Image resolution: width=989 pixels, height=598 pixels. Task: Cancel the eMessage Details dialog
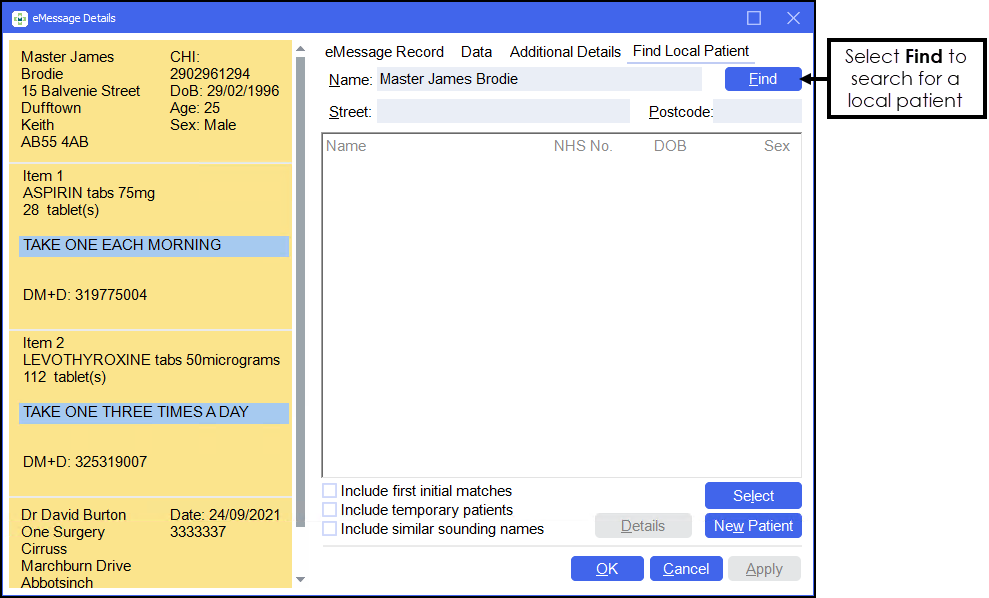coord(686,569)
